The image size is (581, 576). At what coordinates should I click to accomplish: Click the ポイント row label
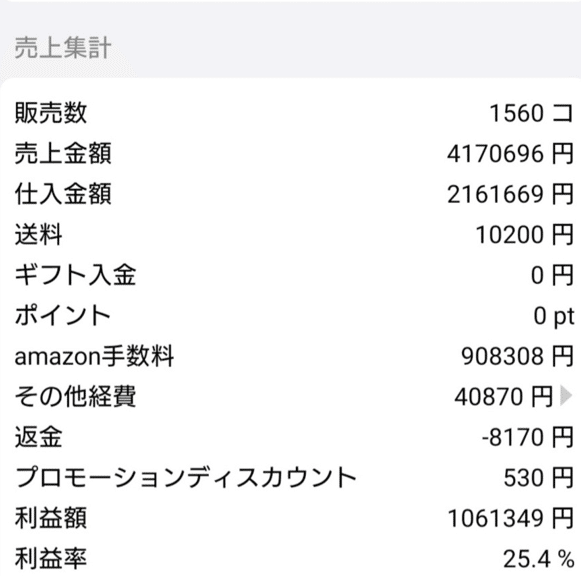[63, 315]
